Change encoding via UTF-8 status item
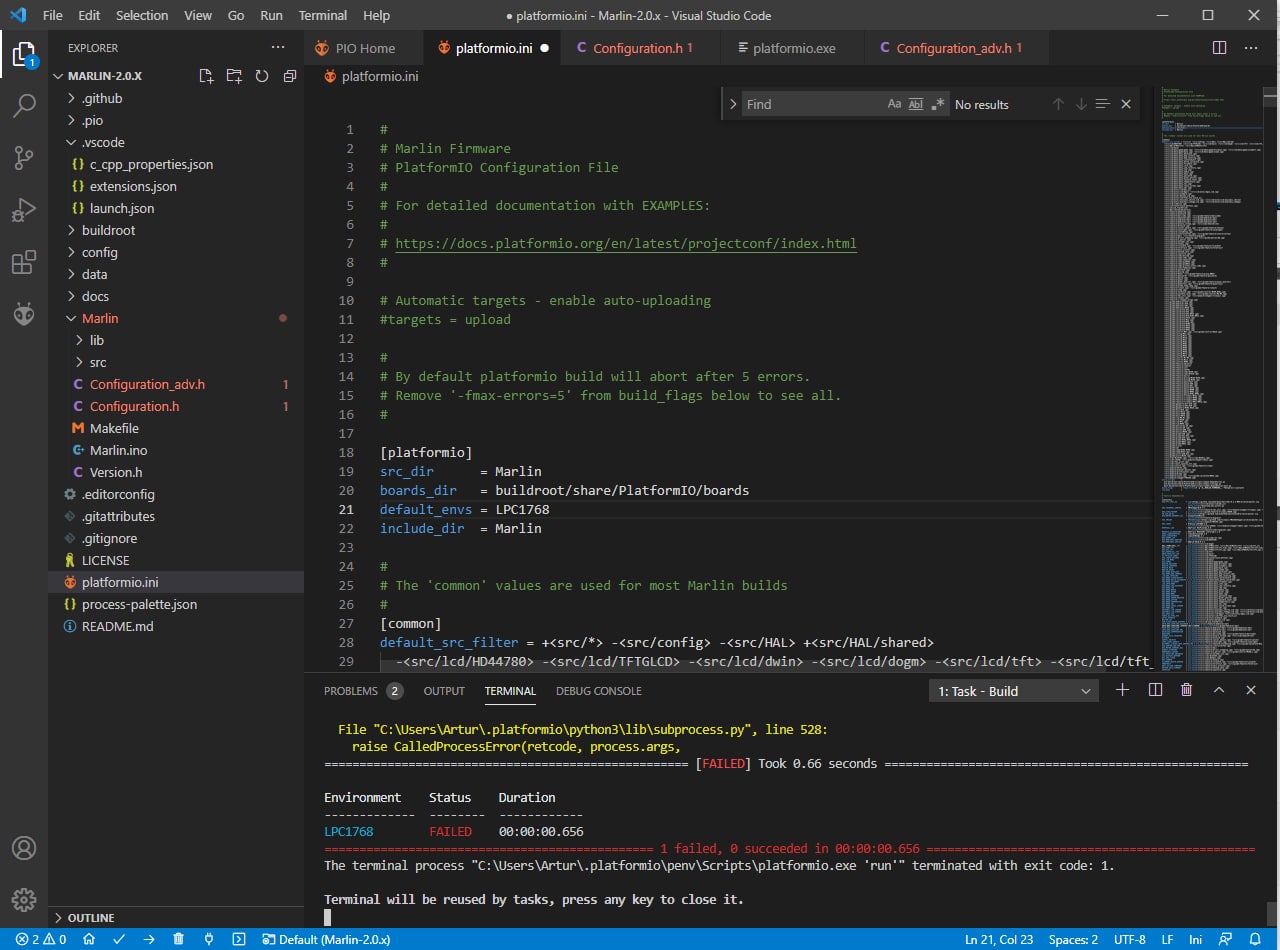The image size is (1280, 950). (1129, 939)
